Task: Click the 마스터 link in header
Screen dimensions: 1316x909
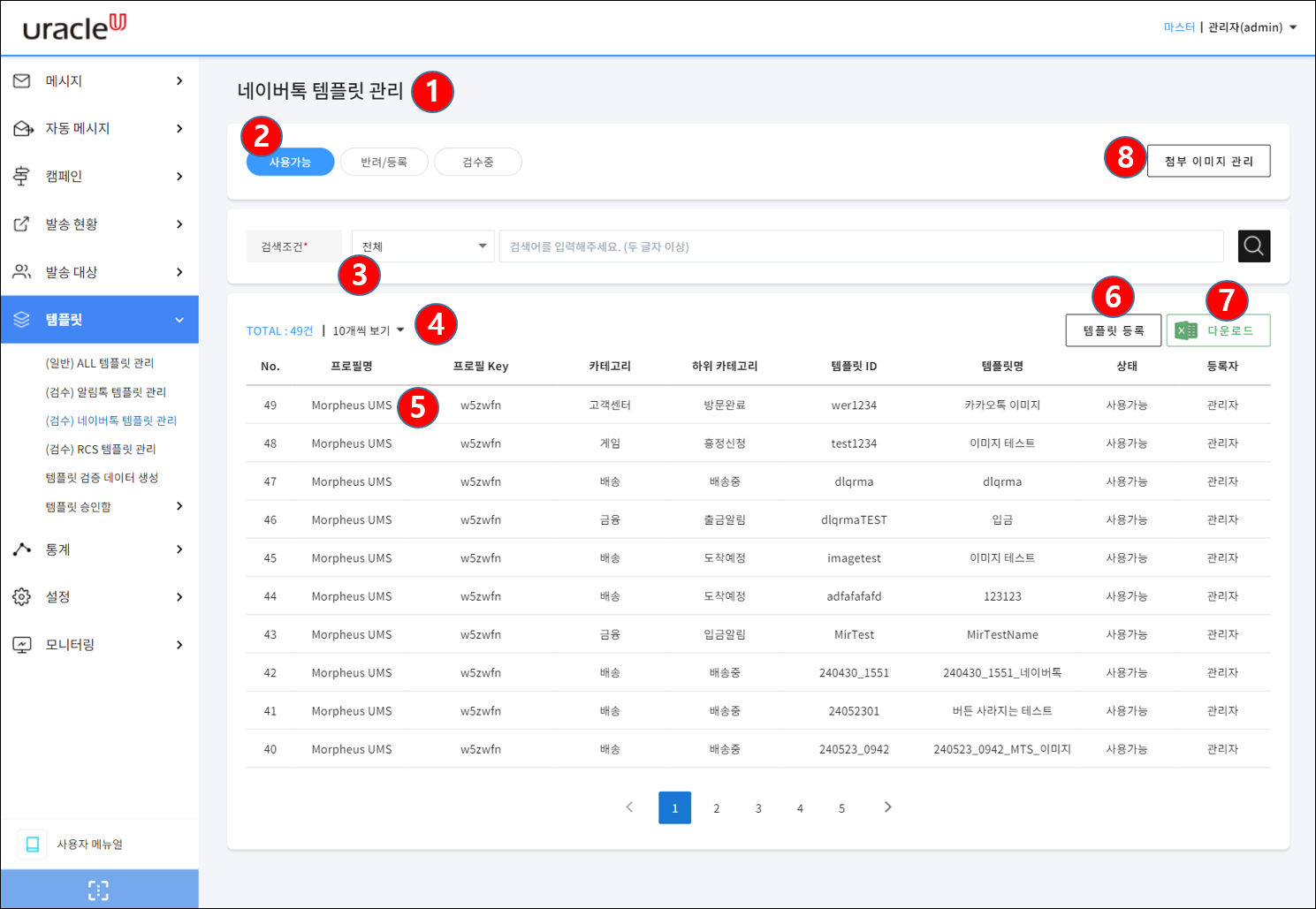Action: click(x=1179, y=27)
